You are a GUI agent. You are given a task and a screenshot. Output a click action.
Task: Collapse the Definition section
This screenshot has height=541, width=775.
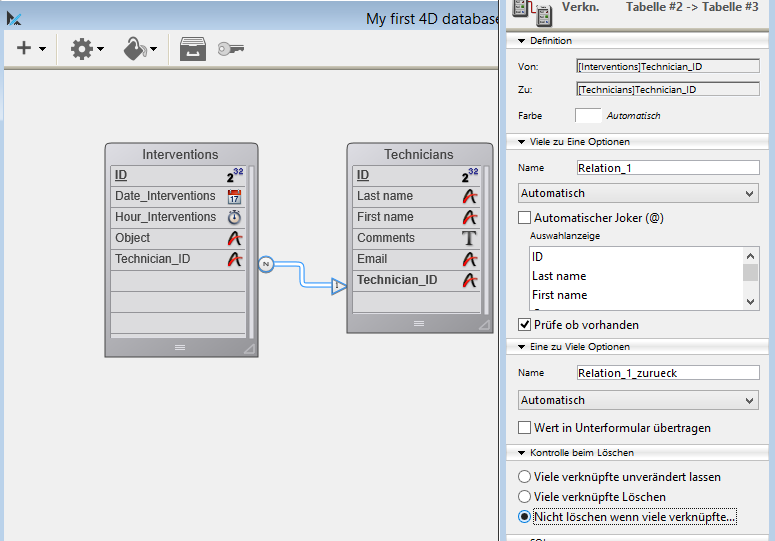521,41
